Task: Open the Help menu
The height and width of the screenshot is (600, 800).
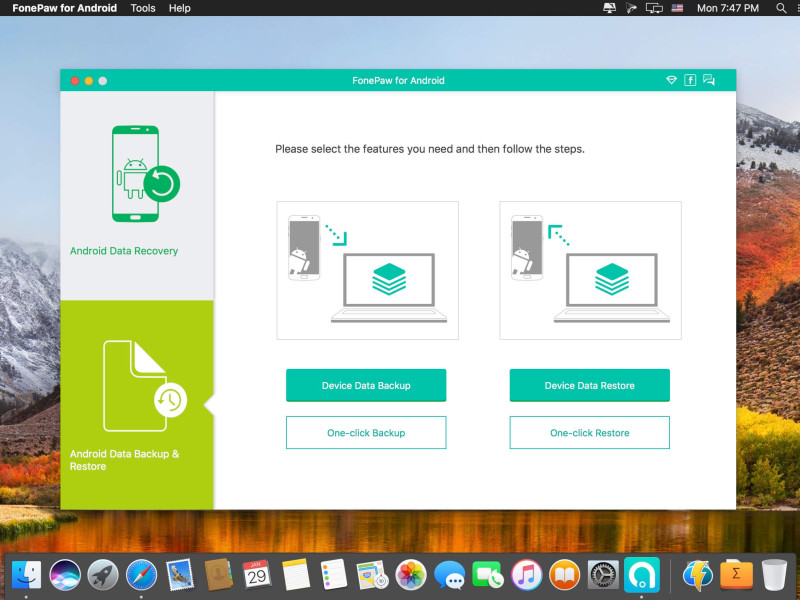Action: [x=180, y=8]
